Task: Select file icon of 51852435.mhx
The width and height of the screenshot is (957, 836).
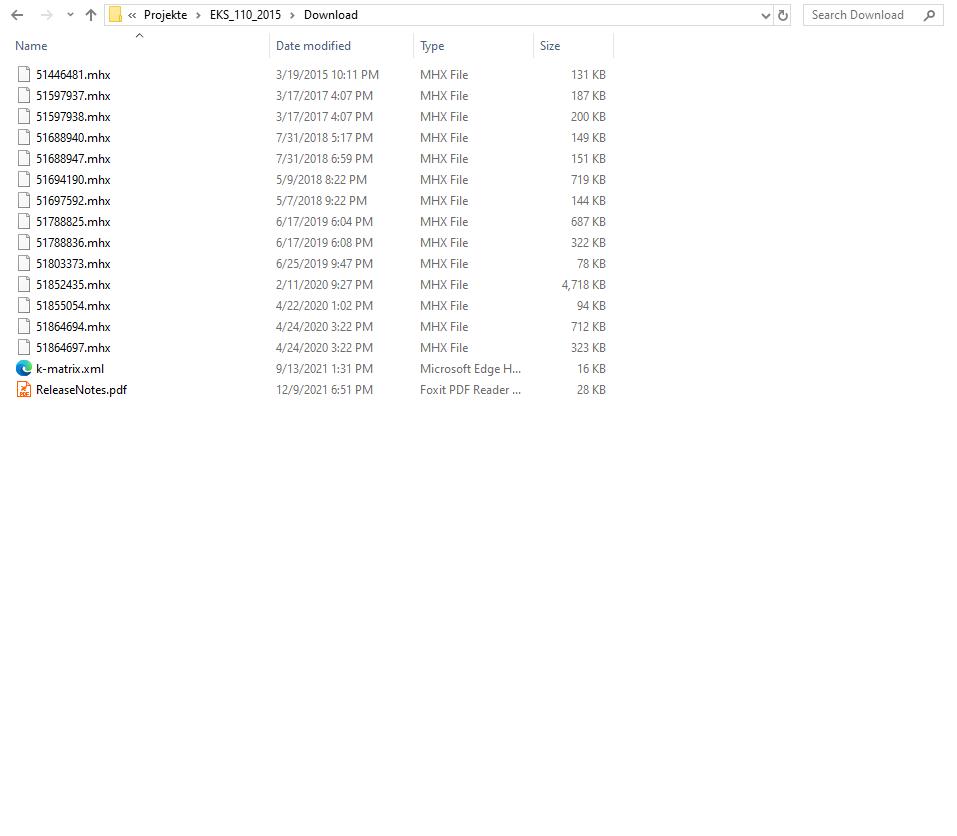Action: point(24,284)
